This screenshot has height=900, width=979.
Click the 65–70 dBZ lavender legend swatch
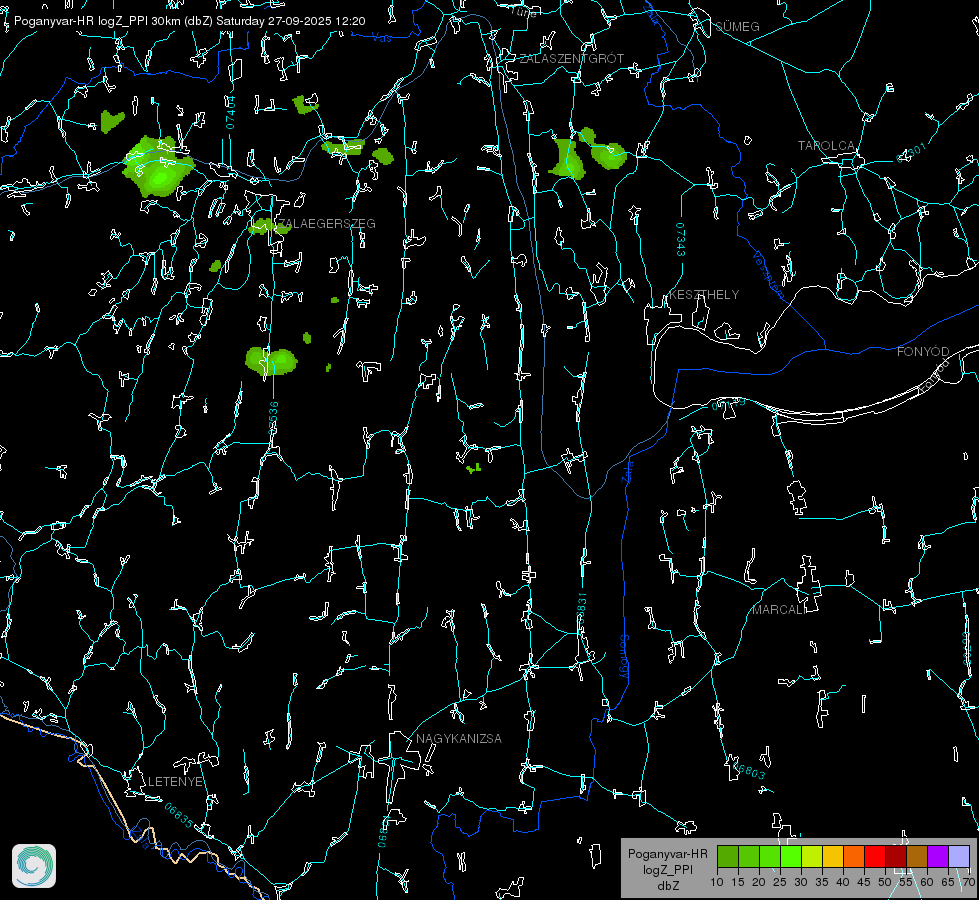coord(958,856)
